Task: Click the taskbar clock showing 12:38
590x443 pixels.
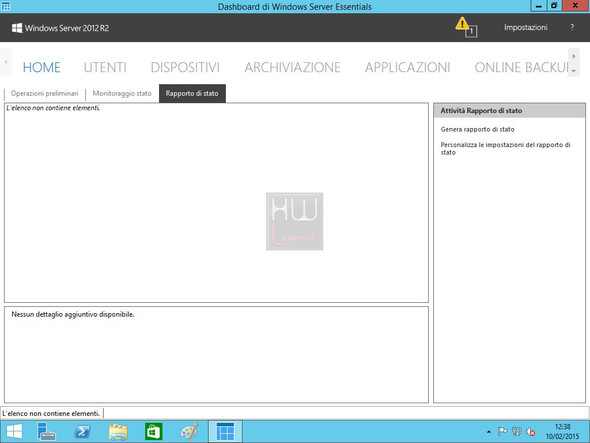Action: [x=562, y=431]
